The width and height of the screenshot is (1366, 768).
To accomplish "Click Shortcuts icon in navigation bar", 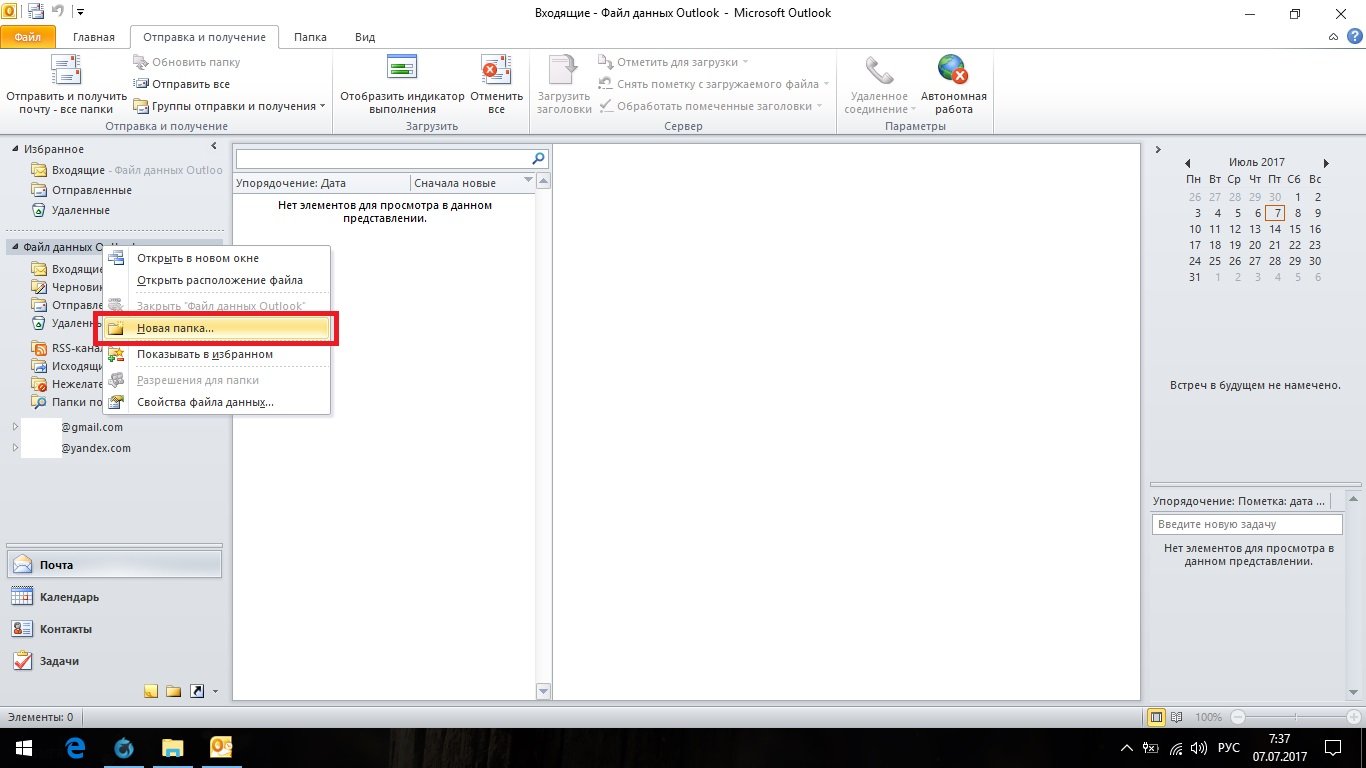I will (197, 691).
